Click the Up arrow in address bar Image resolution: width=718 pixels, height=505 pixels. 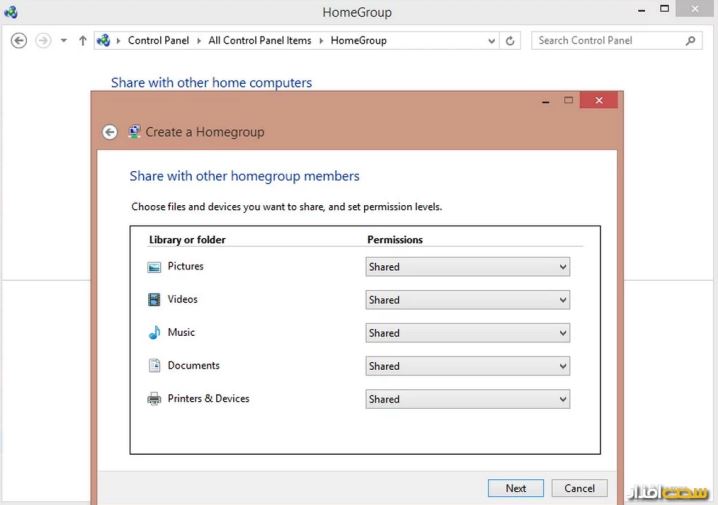pyautogui.click(x=83, y=41)
